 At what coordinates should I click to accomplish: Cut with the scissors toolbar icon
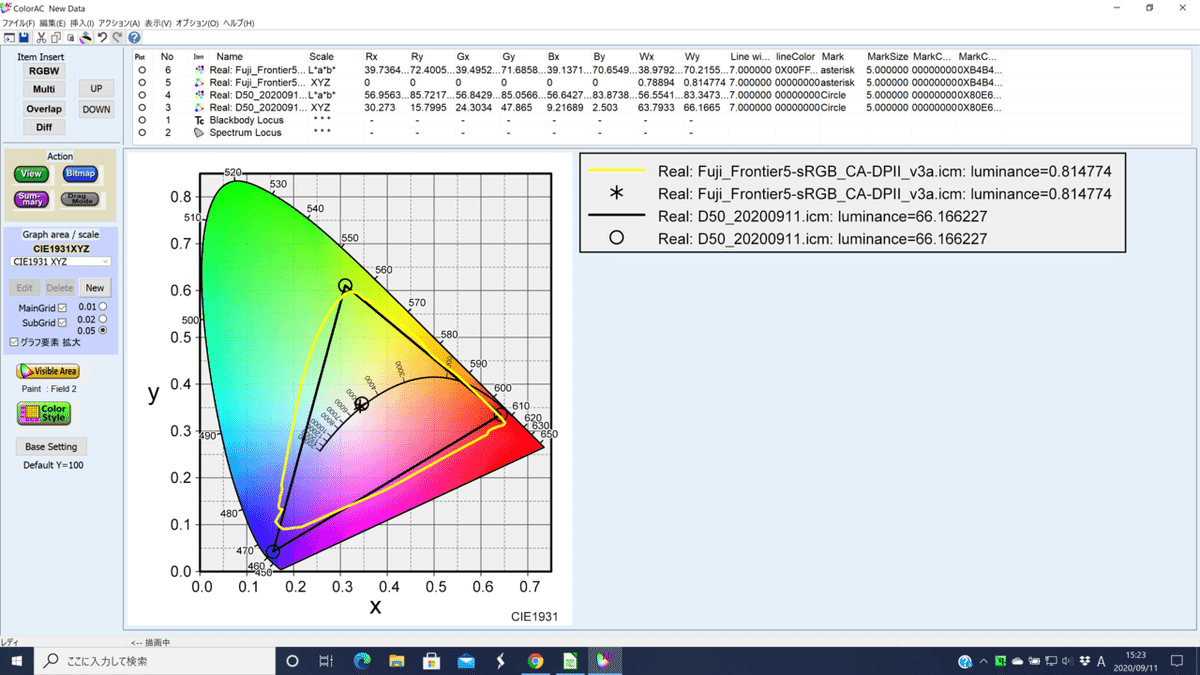coord(41,37)
